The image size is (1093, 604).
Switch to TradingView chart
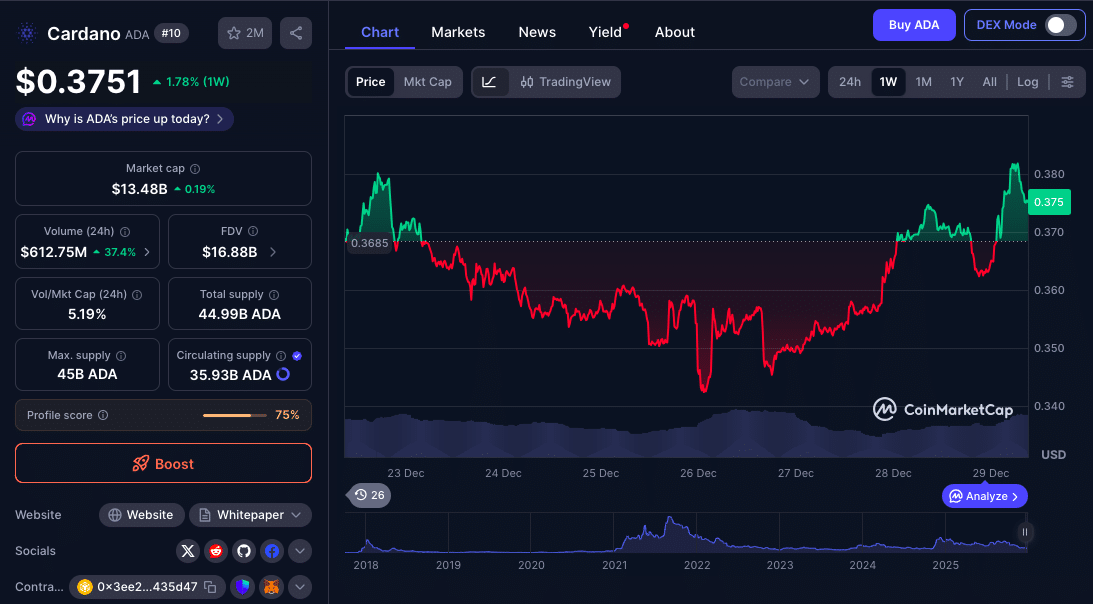pos(565,82)
